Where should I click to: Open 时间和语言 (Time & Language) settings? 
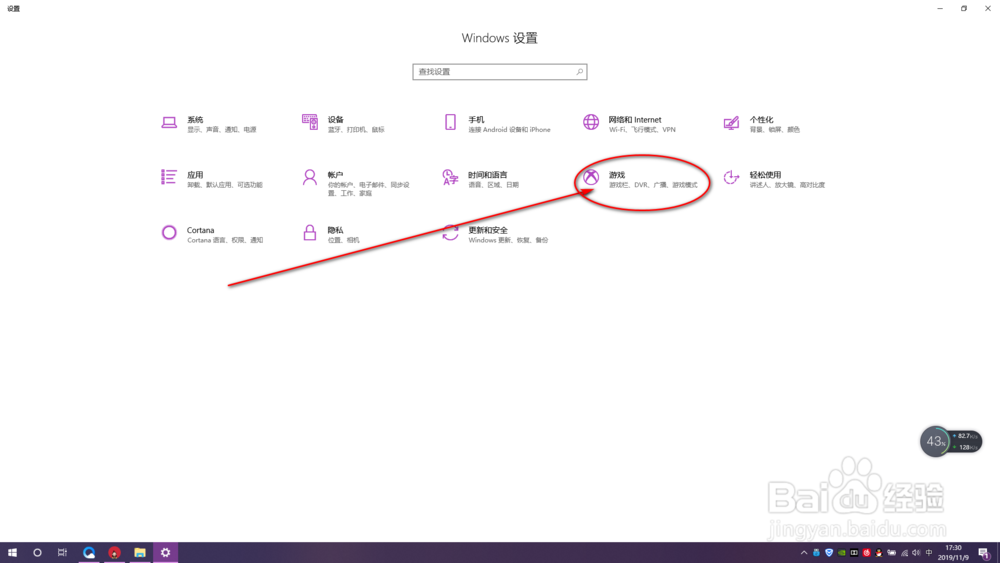pyautogui.click(x=481, y=179)
